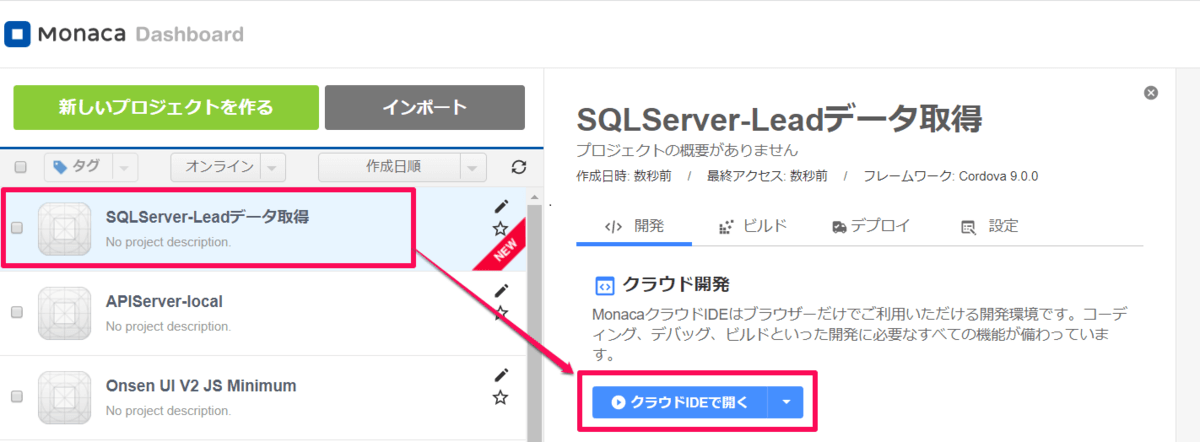
Task: Select the SQLServer-Leadデータ取得 project name
Action: [x=207, y=216]
